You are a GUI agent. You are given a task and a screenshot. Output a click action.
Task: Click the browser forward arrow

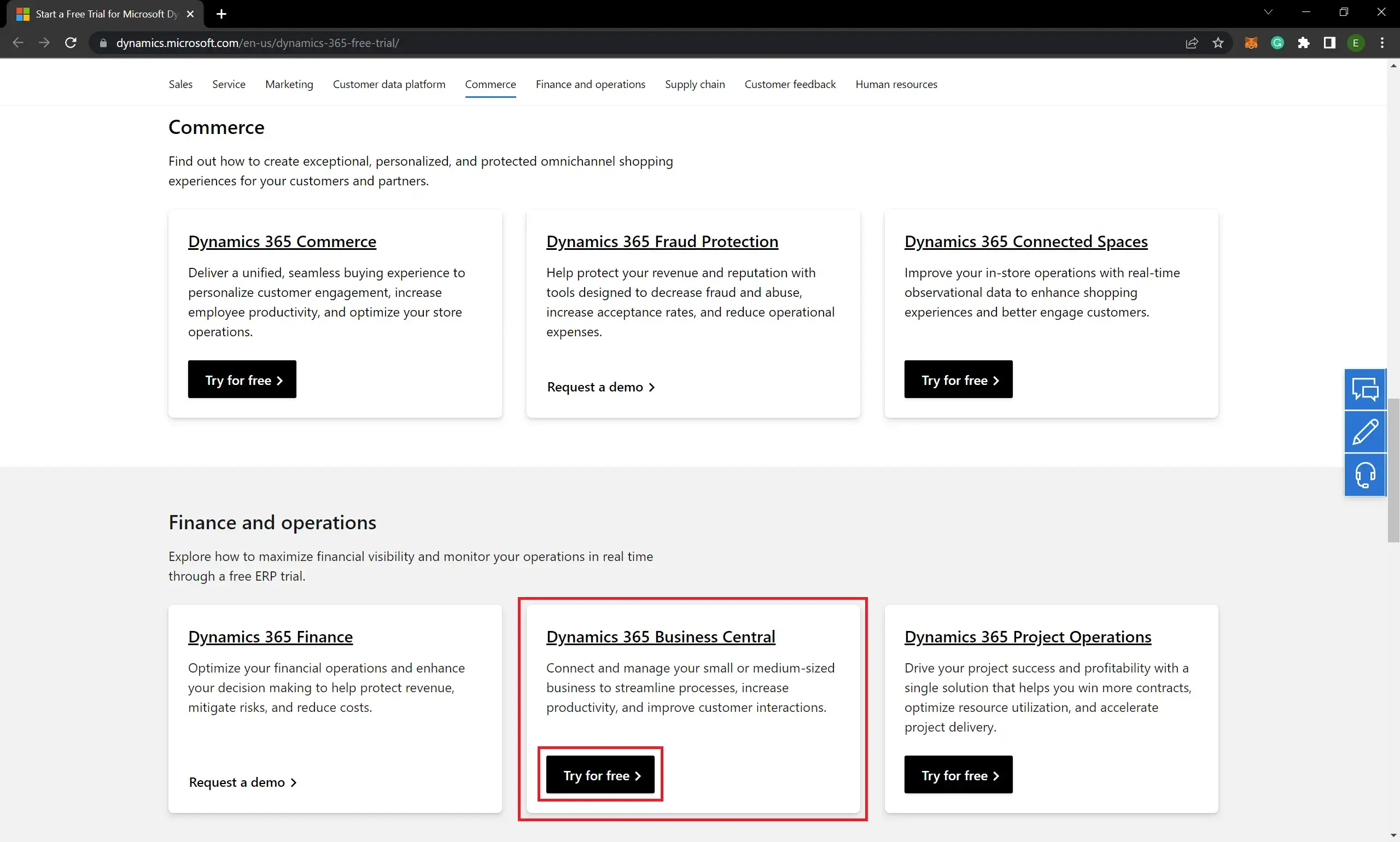tap(44, 43)
